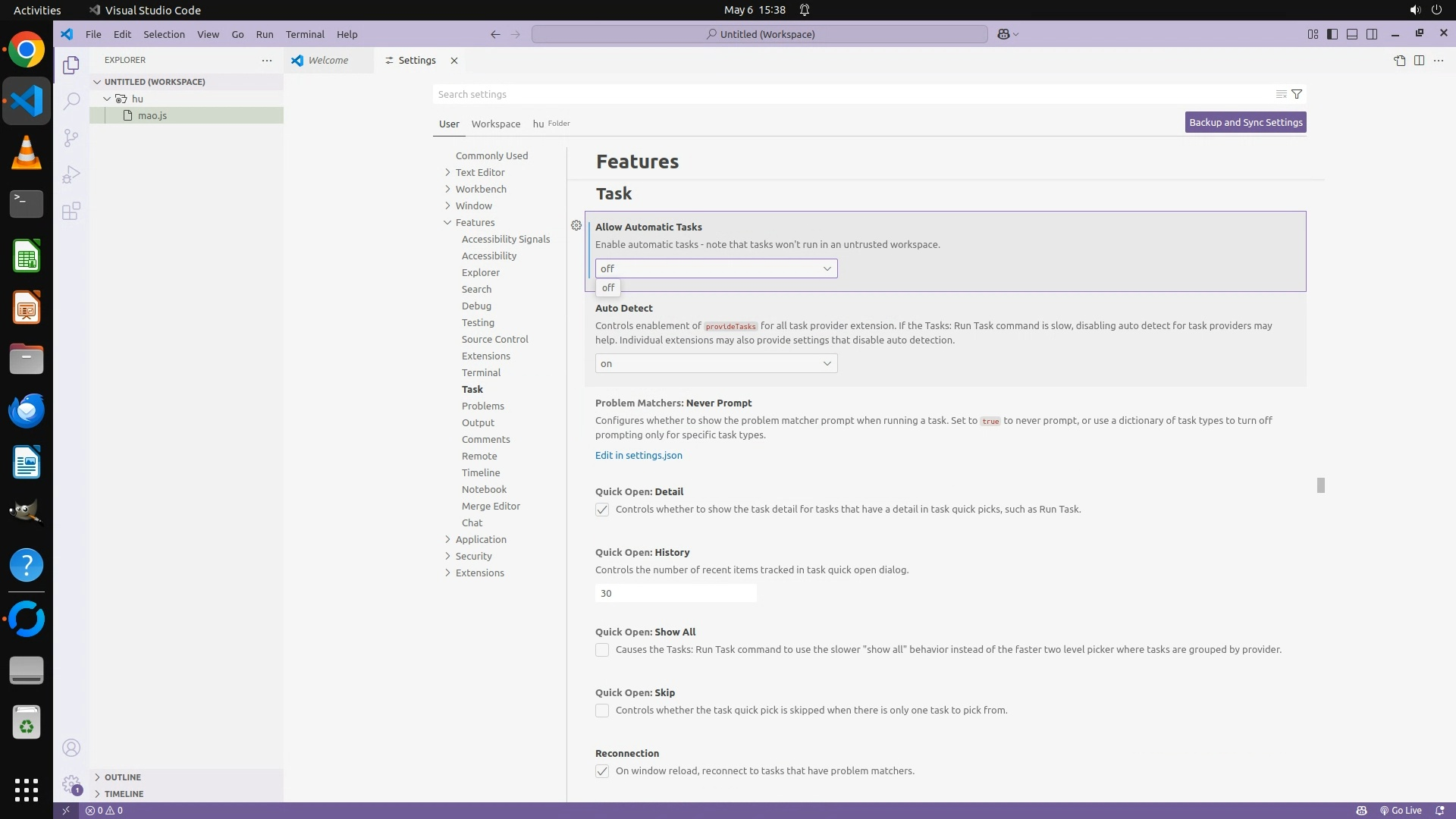Click Open Settings (JSON) icon
This screenshot has width=1456, height=819.
(1399, 61)
